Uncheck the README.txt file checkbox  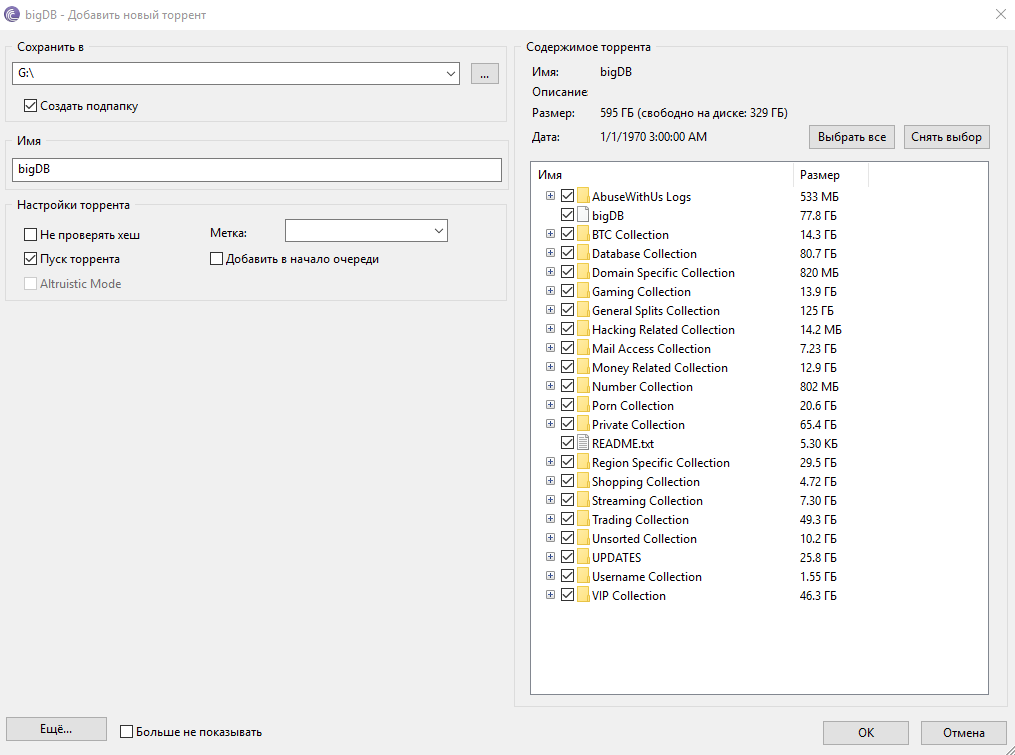tap(567, 443)
